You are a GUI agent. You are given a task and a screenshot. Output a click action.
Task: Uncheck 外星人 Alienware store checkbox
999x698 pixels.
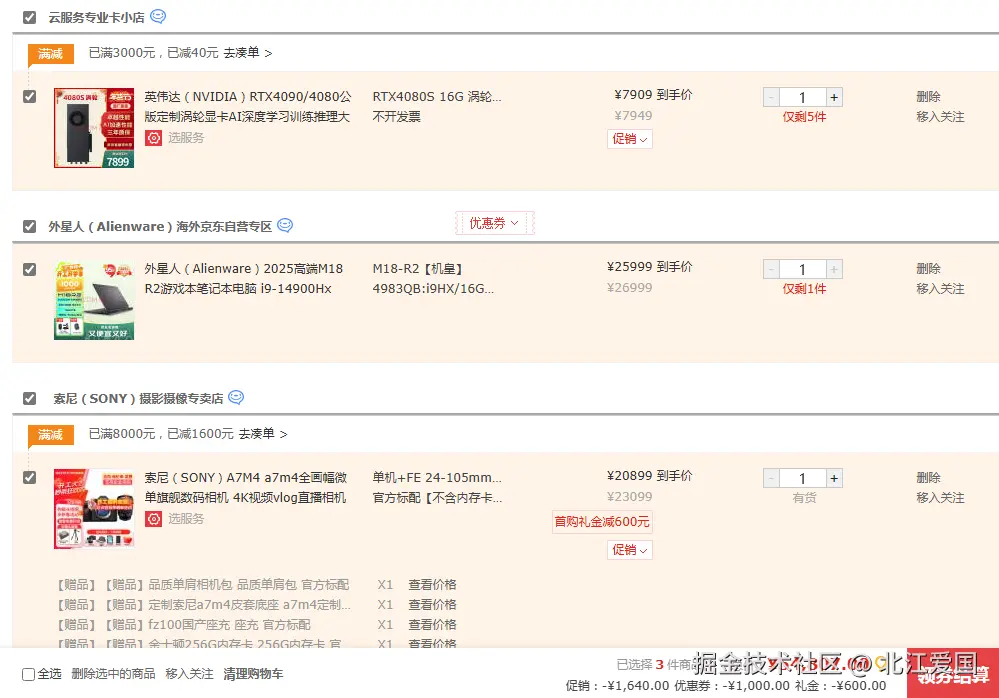[29, 226]
